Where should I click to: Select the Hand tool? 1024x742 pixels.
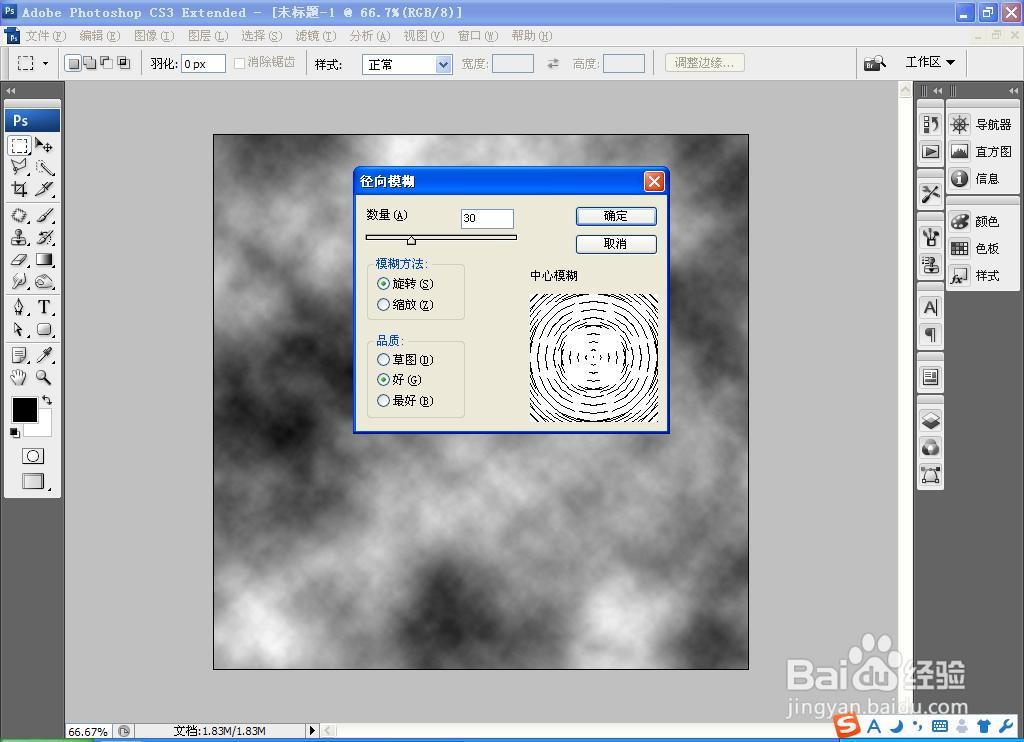click(20, 377)
